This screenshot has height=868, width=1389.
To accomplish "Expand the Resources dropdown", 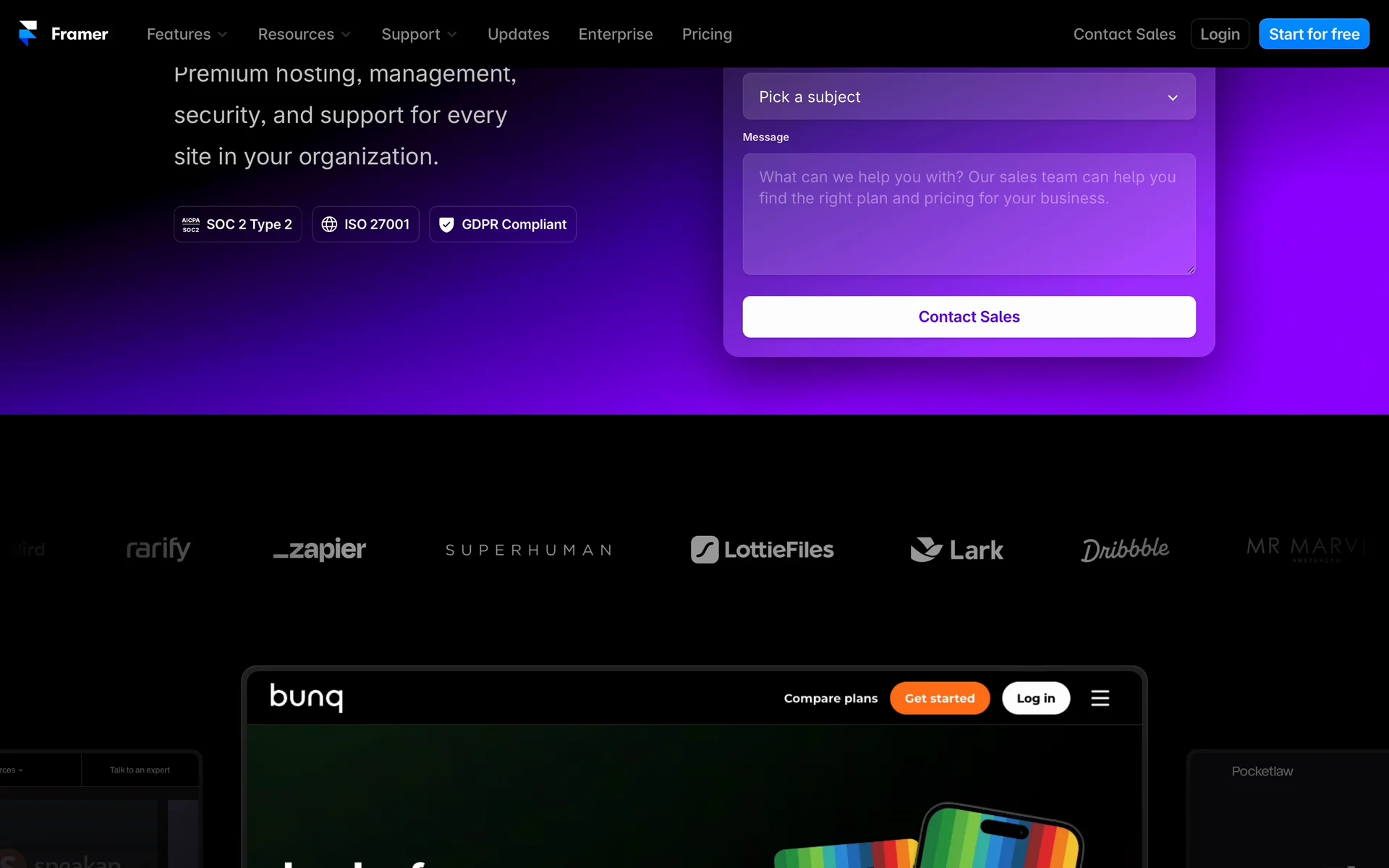I will (304, 34).
